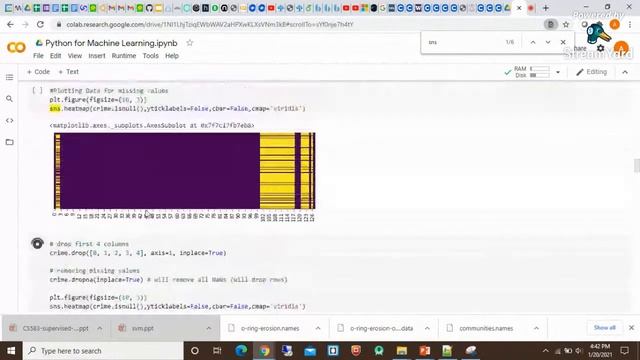Launch Microsoft Edge from taskbar
The image size is (640, 360).
[241, 351]
